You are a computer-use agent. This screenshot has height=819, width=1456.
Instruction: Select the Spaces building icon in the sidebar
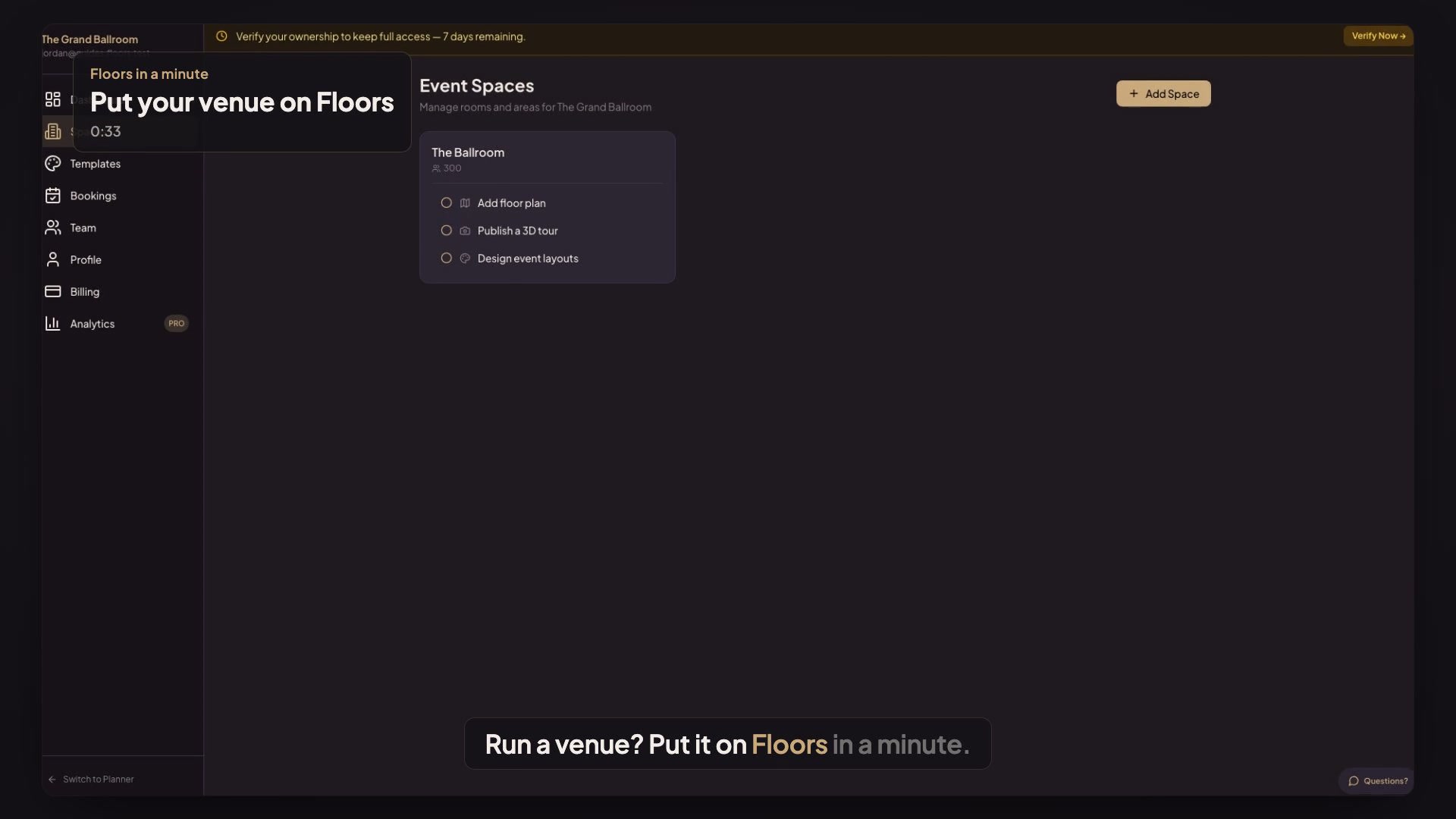(52, 131)
